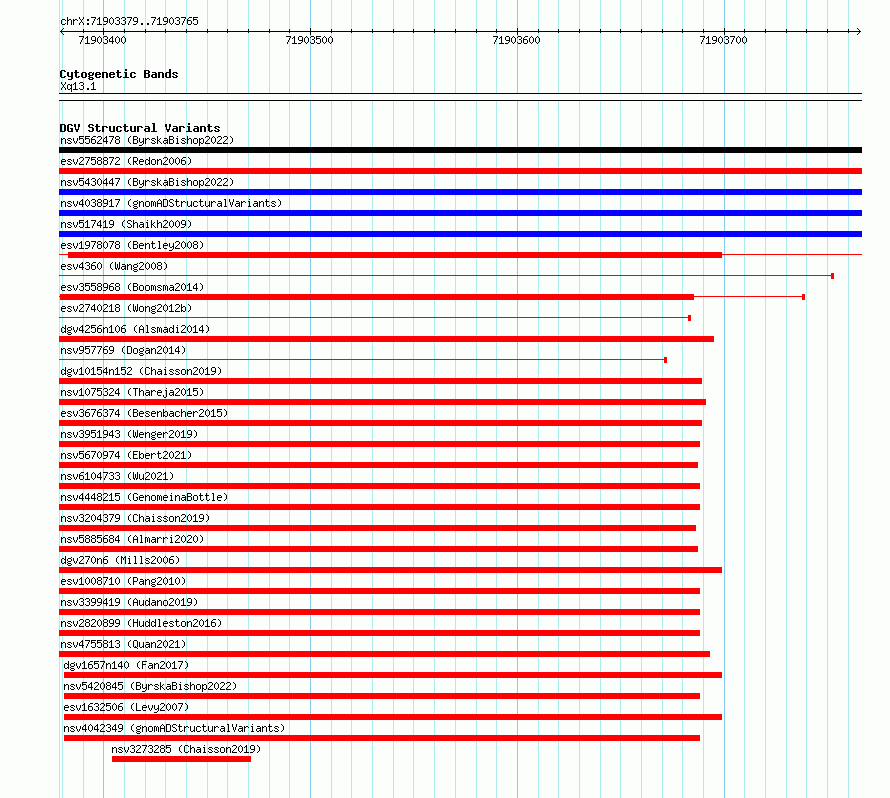Click the end marker of nsv957769 line
Viewport: 890px width, 798px height.
click(x=665, y=360)
